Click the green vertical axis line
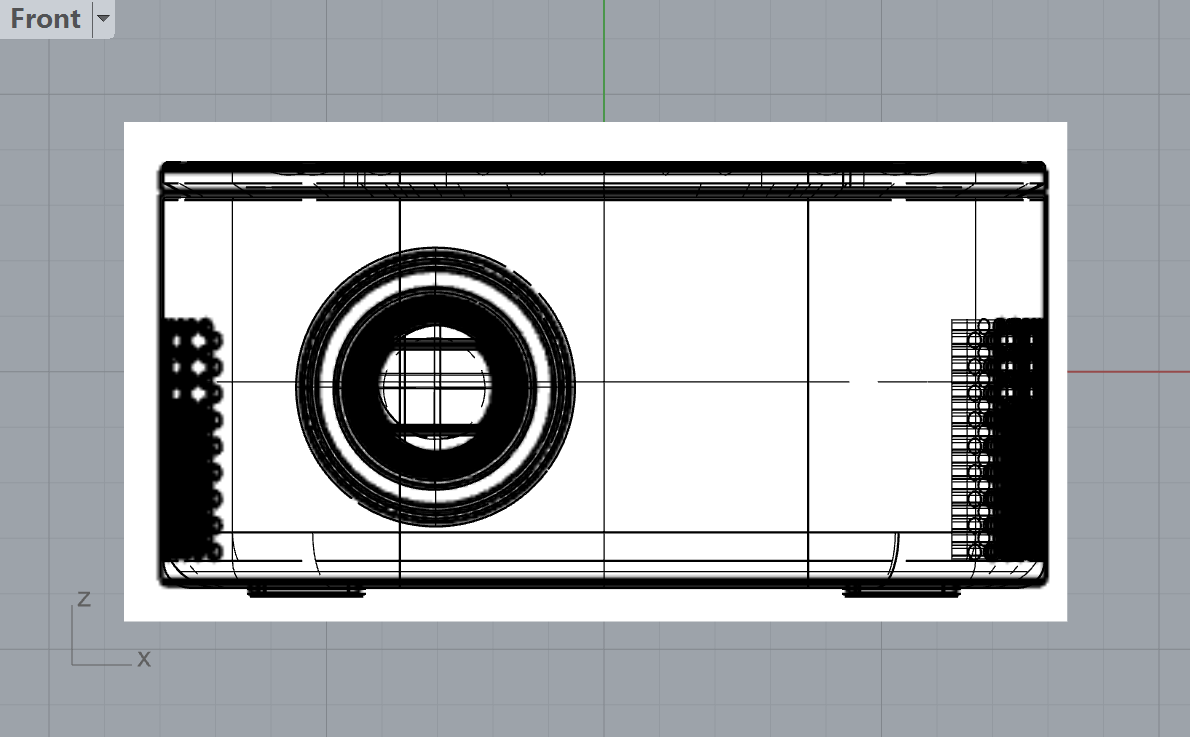This screenshot has height=737, width=1190. [x=604, y=60]
